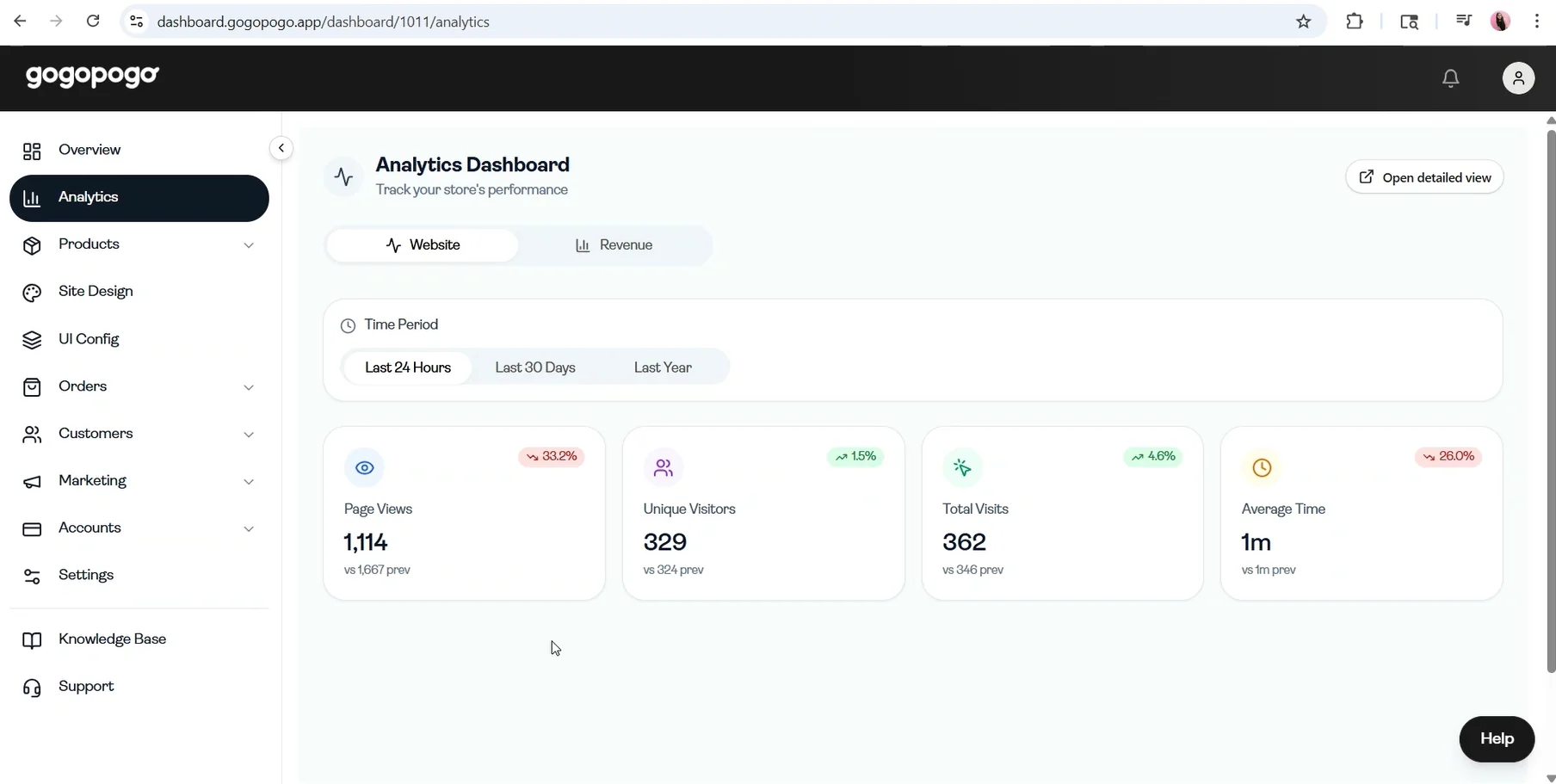Click the 329 Unique Visitors value
The height and width of the screenshot is (784, 1556).
(x=665, y=542)
